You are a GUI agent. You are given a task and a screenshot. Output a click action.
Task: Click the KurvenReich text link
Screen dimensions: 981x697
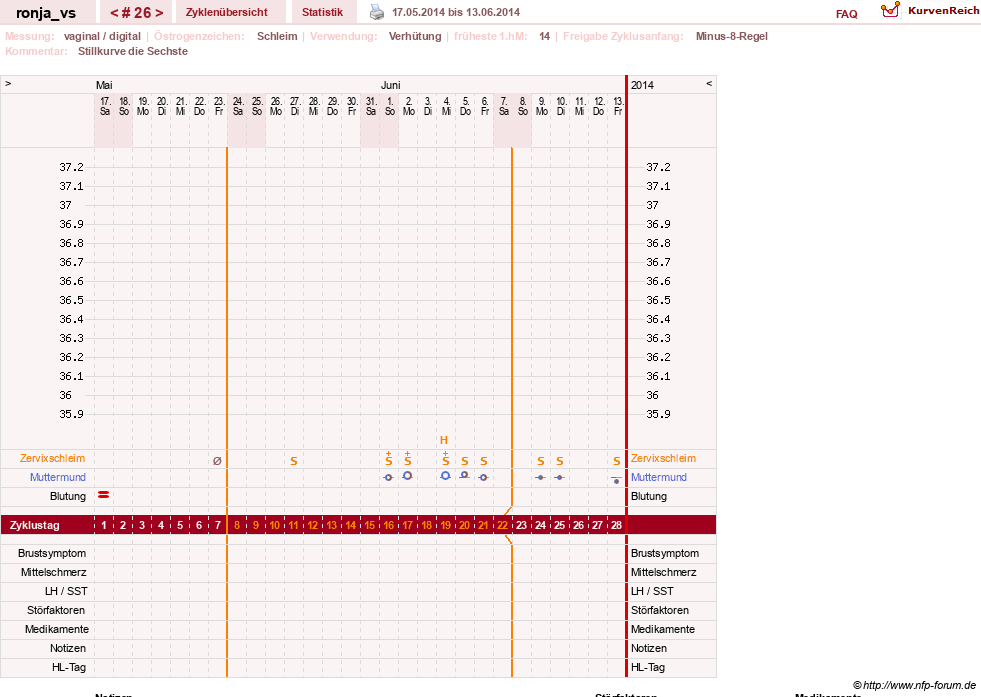(x=943, y=11)
